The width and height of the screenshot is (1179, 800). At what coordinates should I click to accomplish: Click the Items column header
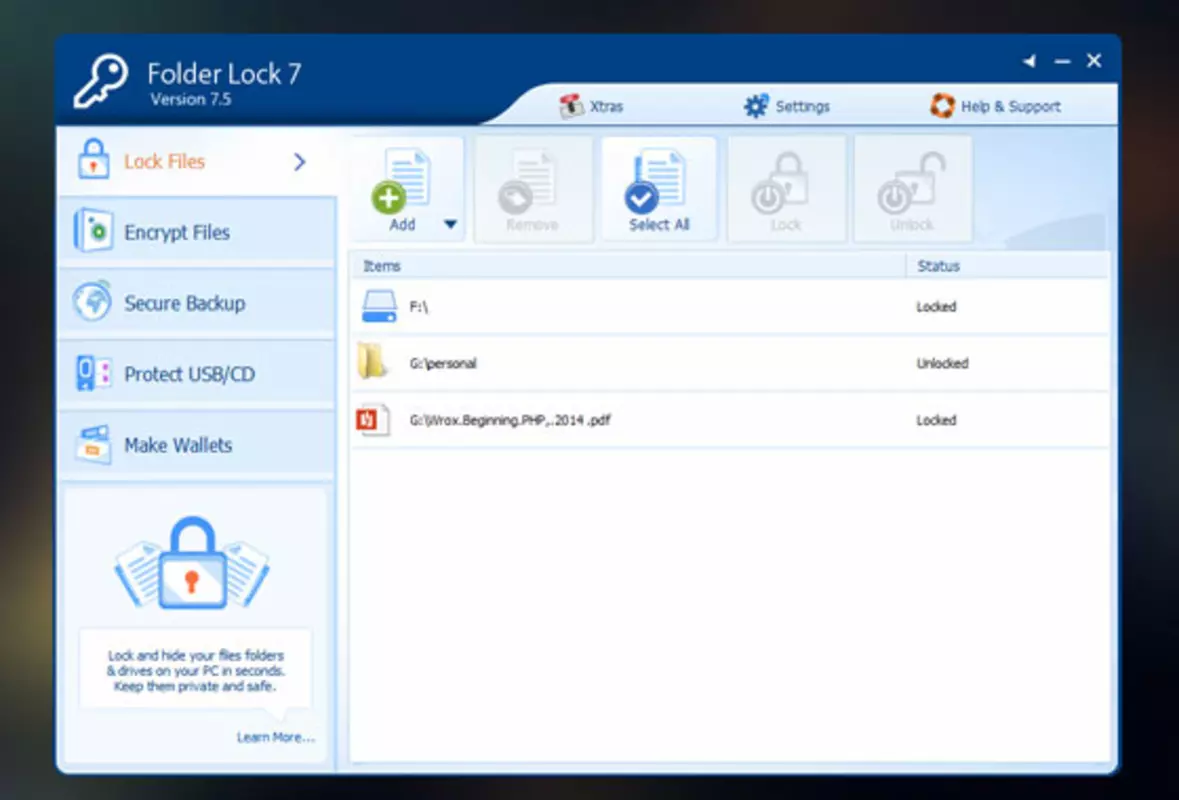pos(628,266)
